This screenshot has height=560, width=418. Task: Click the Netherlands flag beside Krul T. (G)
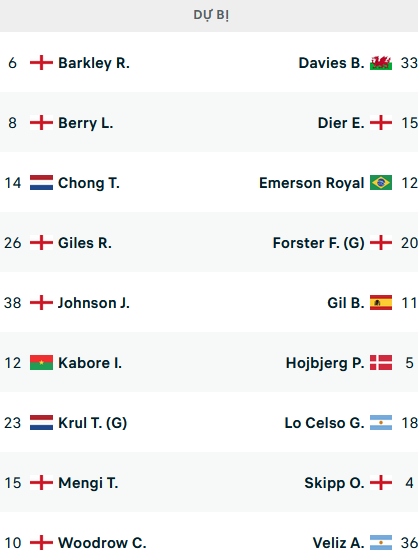[41, 423]
